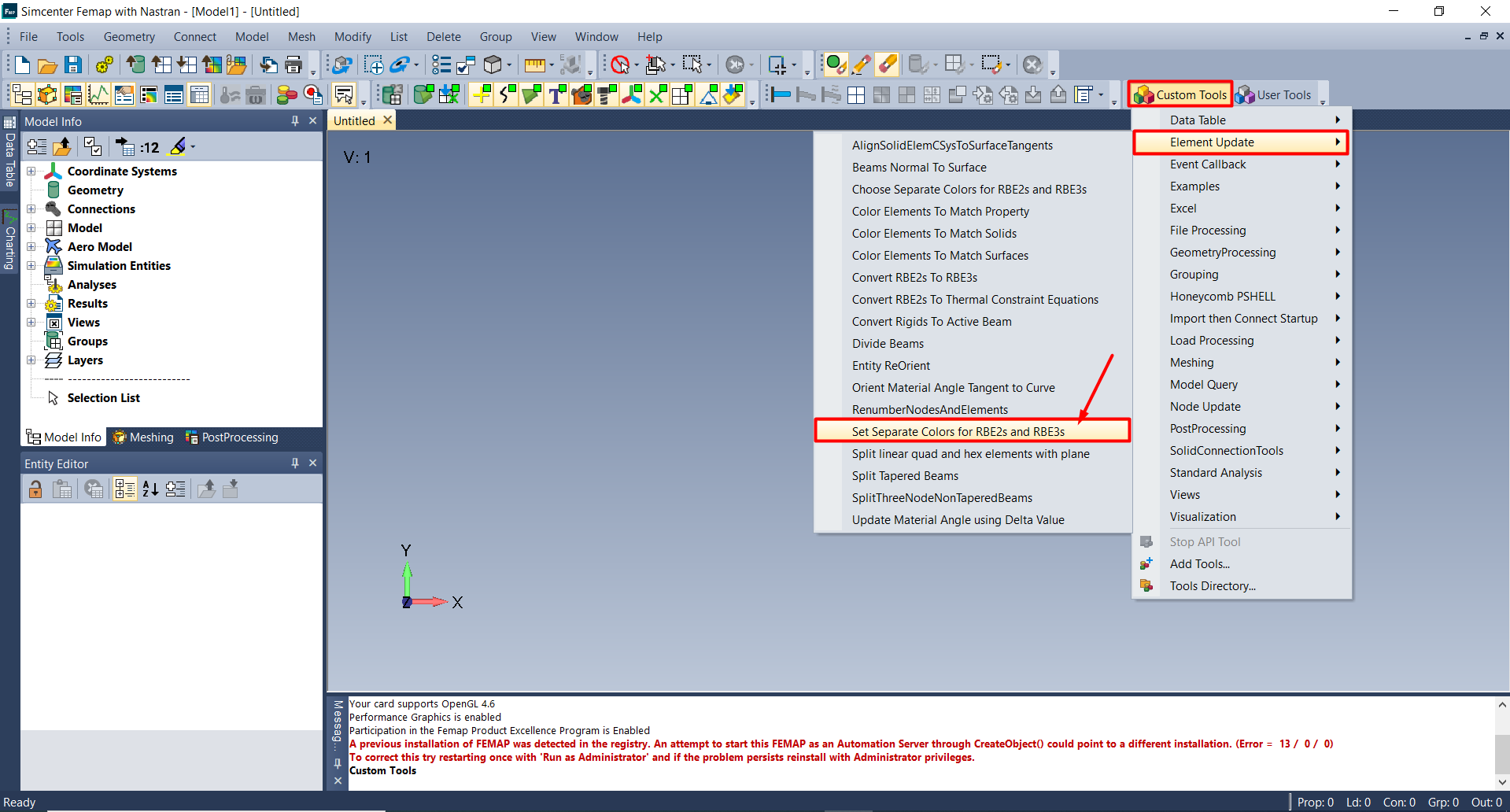1510x812 pixels.
Task: Click the New Model icon
Action: (x=22, y=65)
